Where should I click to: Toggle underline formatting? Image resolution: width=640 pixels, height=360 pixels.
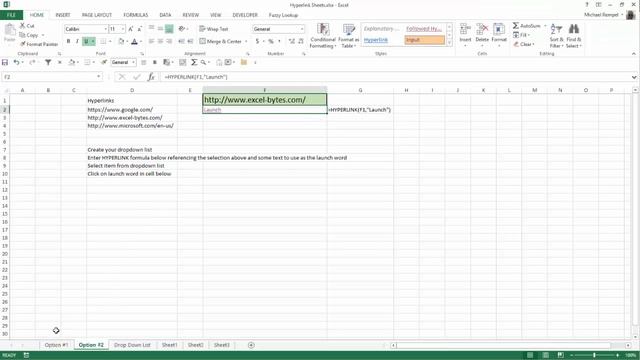point(86,41)
